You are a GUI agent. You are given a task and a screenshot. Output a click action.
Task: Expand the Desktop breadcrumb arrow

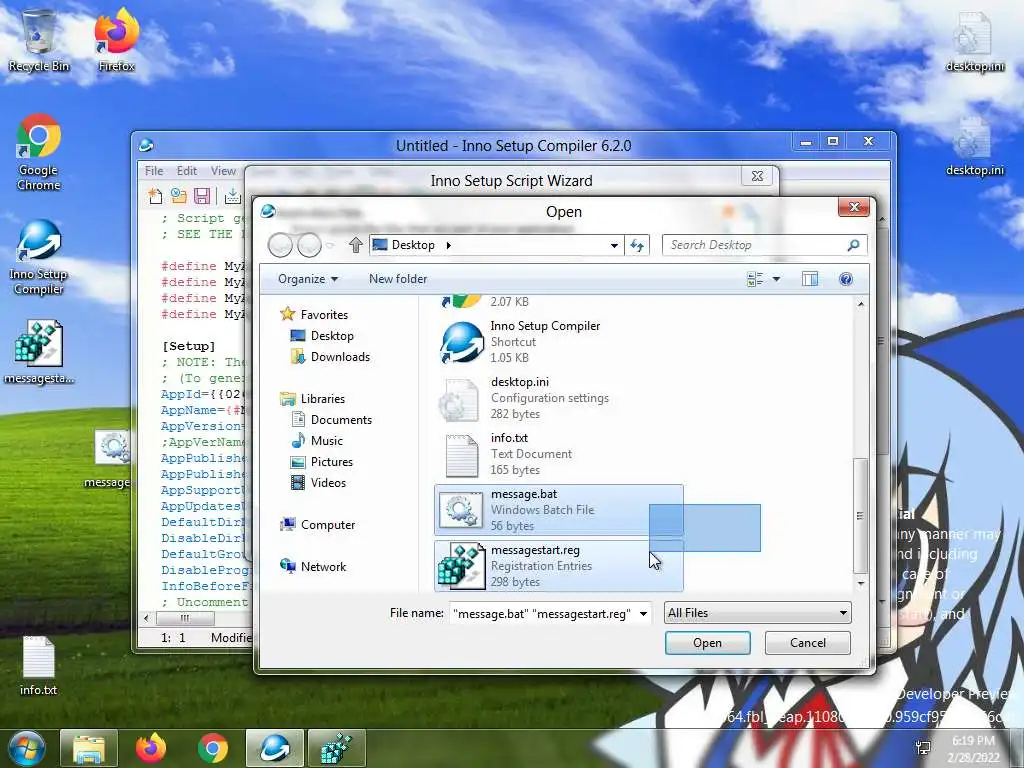coord(448,246)
